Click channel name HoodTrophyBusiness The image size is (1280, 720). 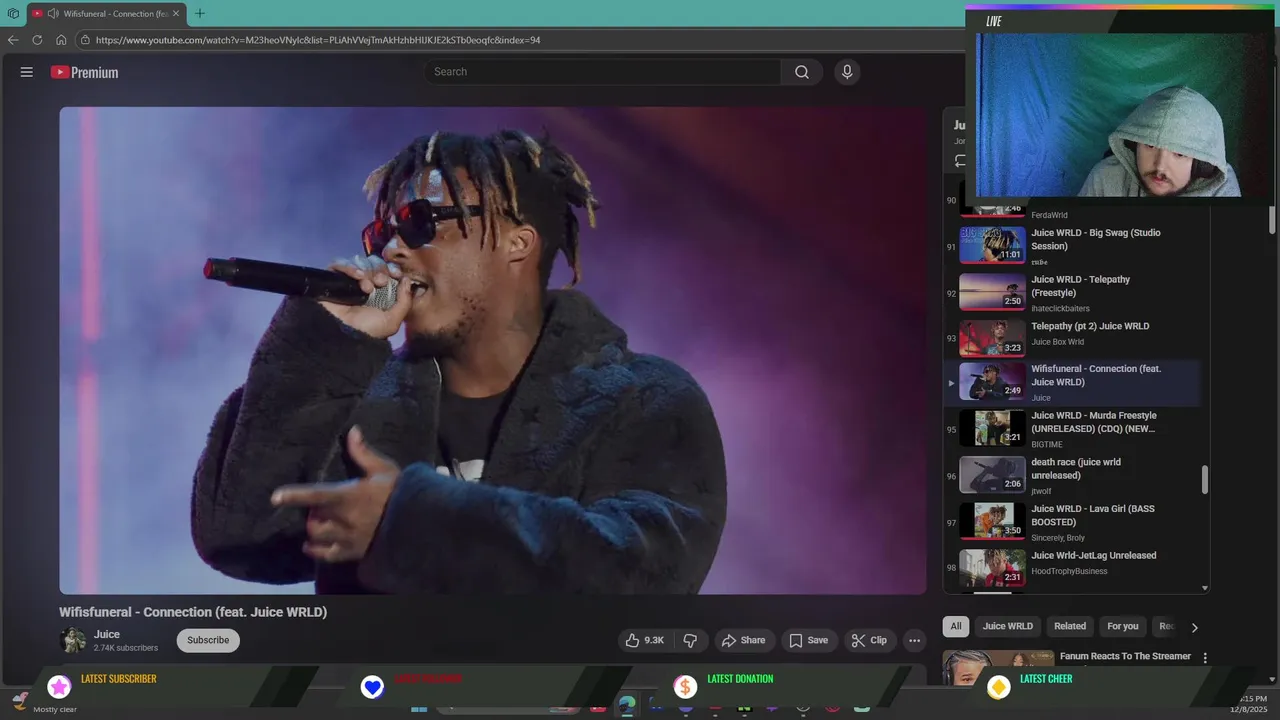pyautogui.click(x=1069, y=571)
